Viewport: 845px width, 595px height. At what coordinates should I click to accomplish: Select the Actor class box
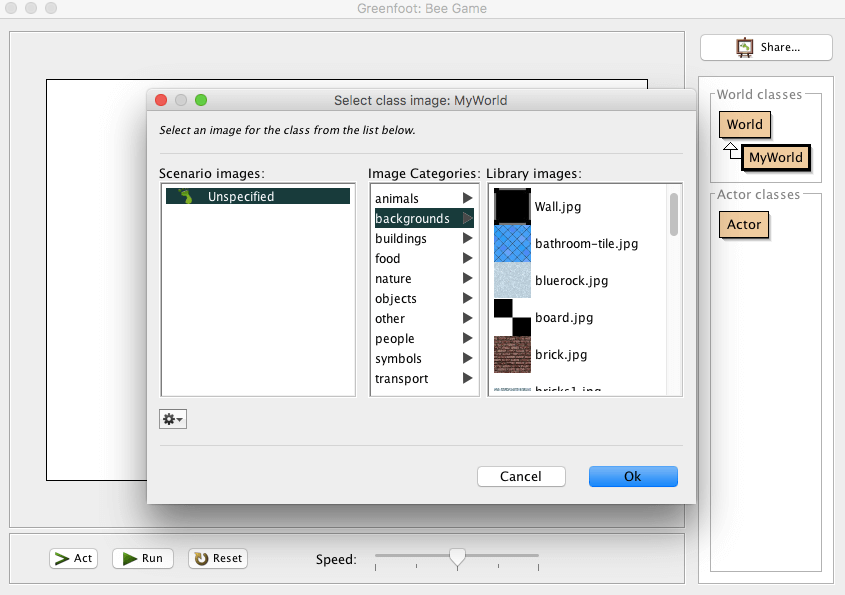tap(744, 225)
